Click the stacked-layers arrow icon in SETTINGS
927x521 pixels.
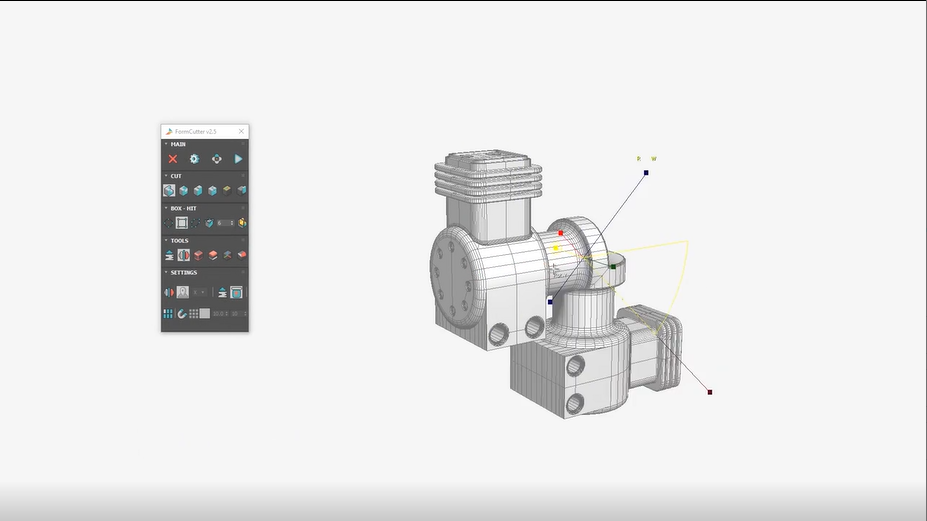pos(222,292)
